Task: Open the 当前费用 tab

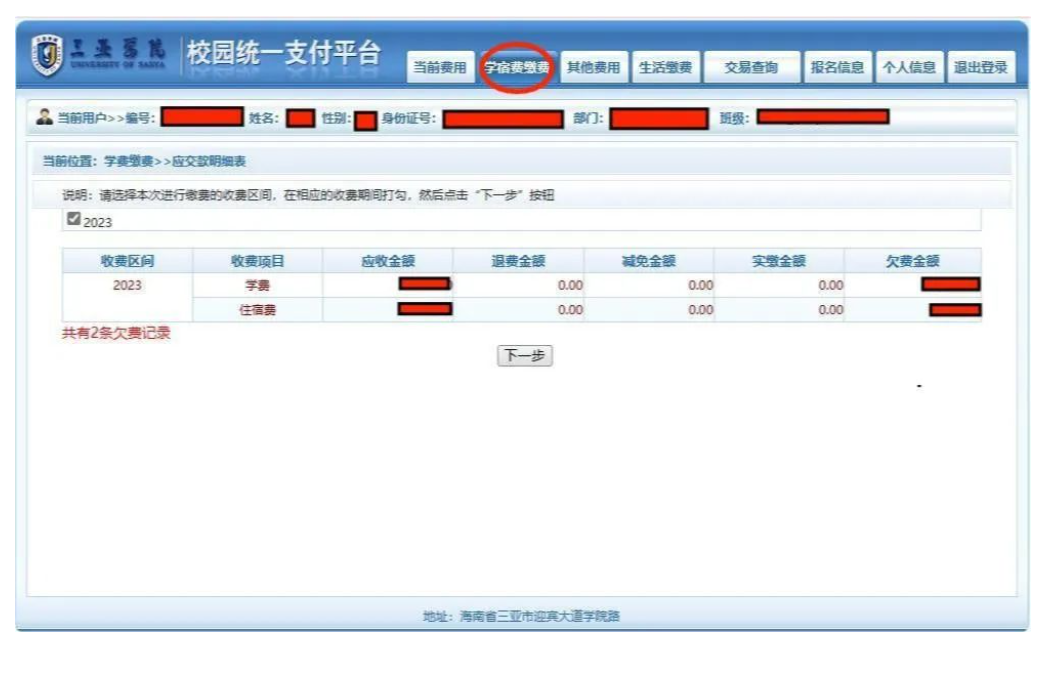Action: 440,68
